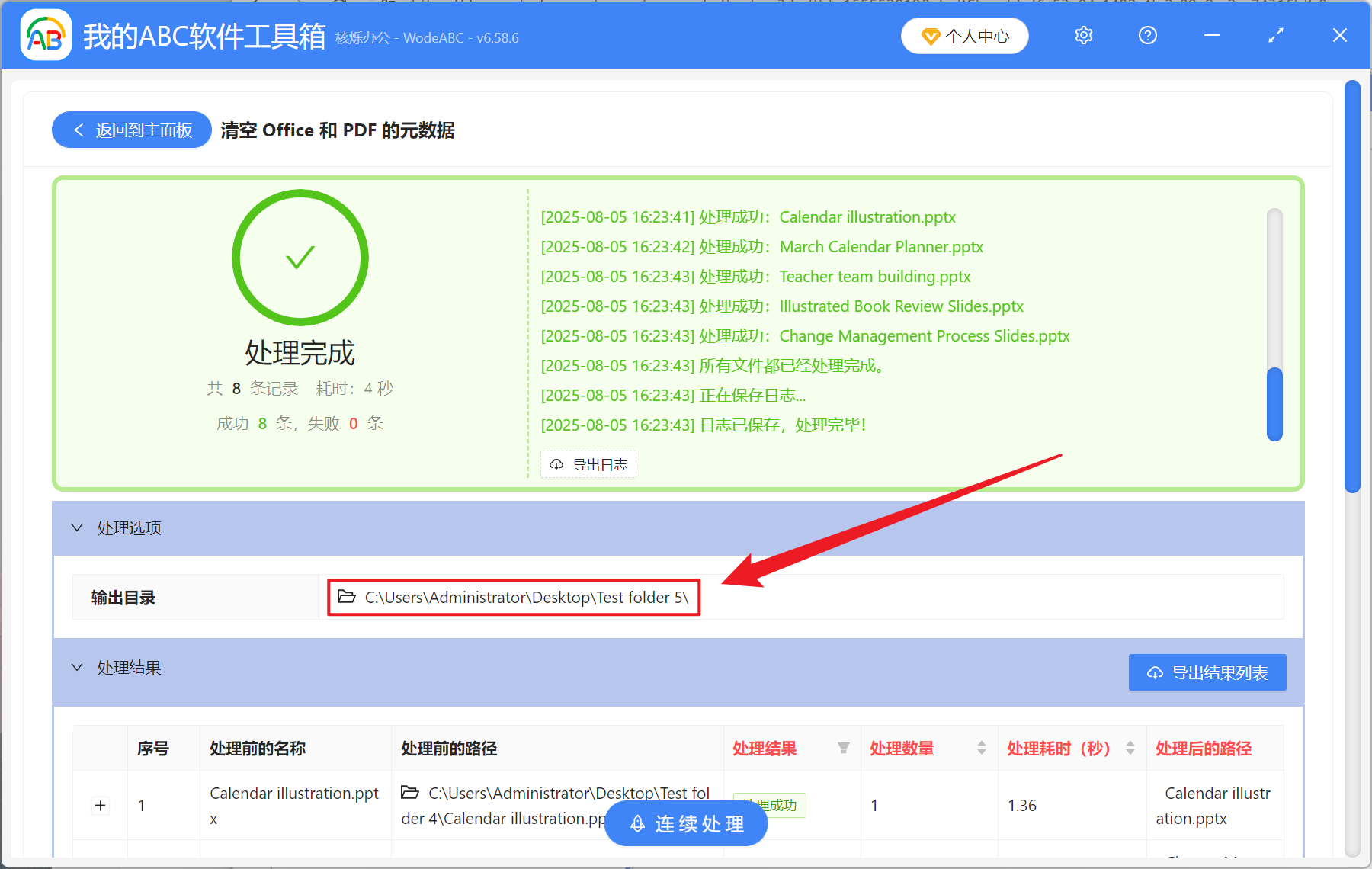Click the folder icon in the output directory field
This screenshot has width=1372, height=869.
[345, 597]
